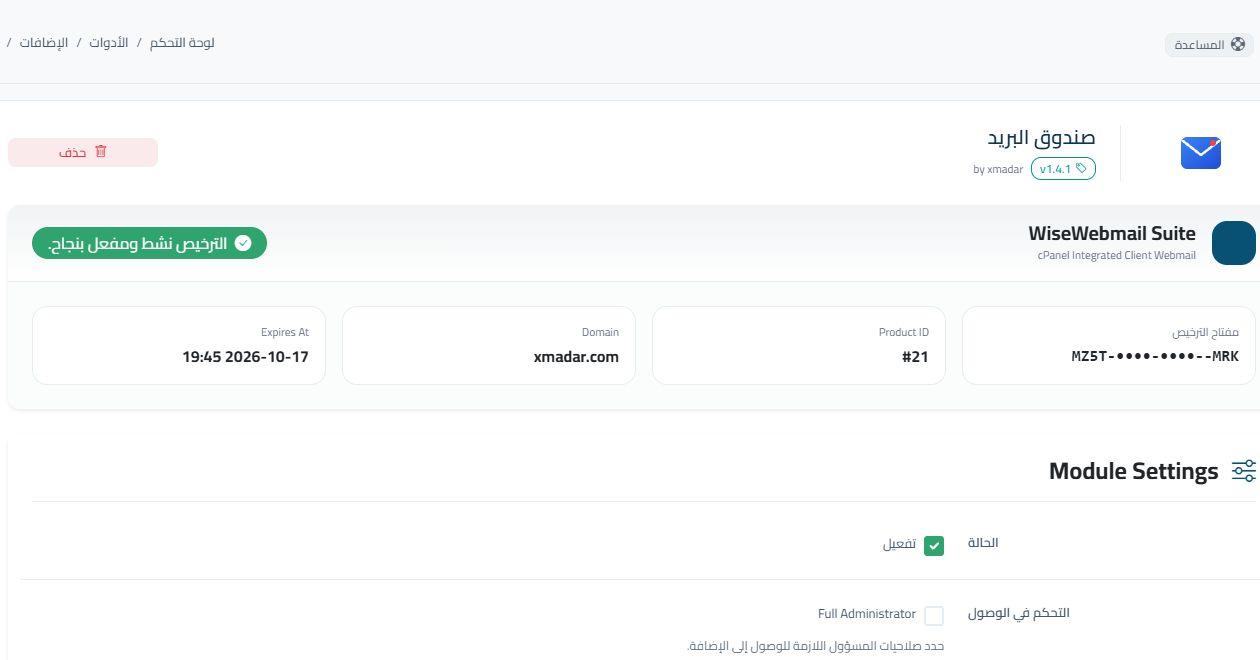The width and height of the screenshot is (1260, 660).
Task: Click the lifebuoy help icon
Action: tap(1238, 44)
